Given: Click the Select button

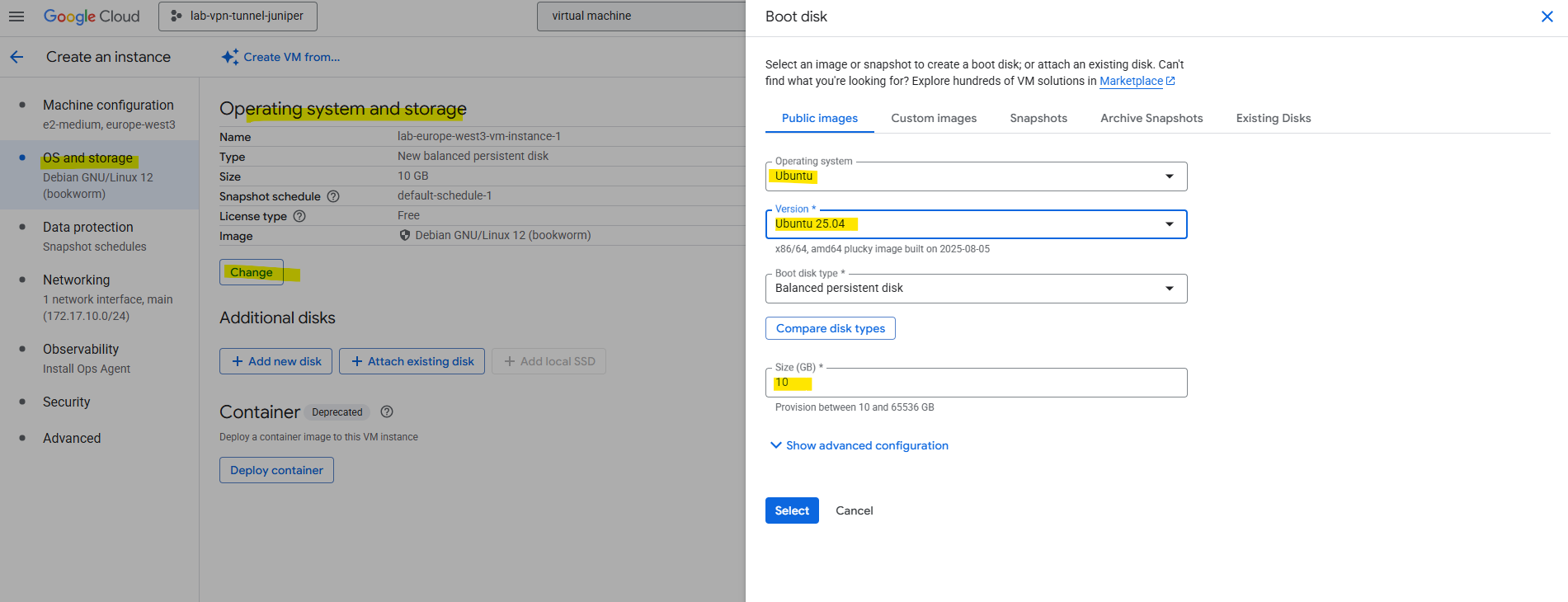Looking at the screenshot, I should pyautogui.click(x=792, y=510).
